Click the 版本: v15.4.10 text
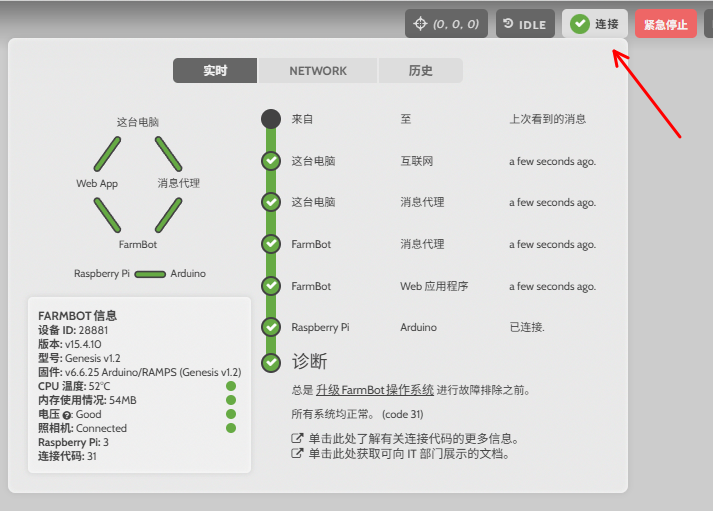 click(x=70, y=344)
